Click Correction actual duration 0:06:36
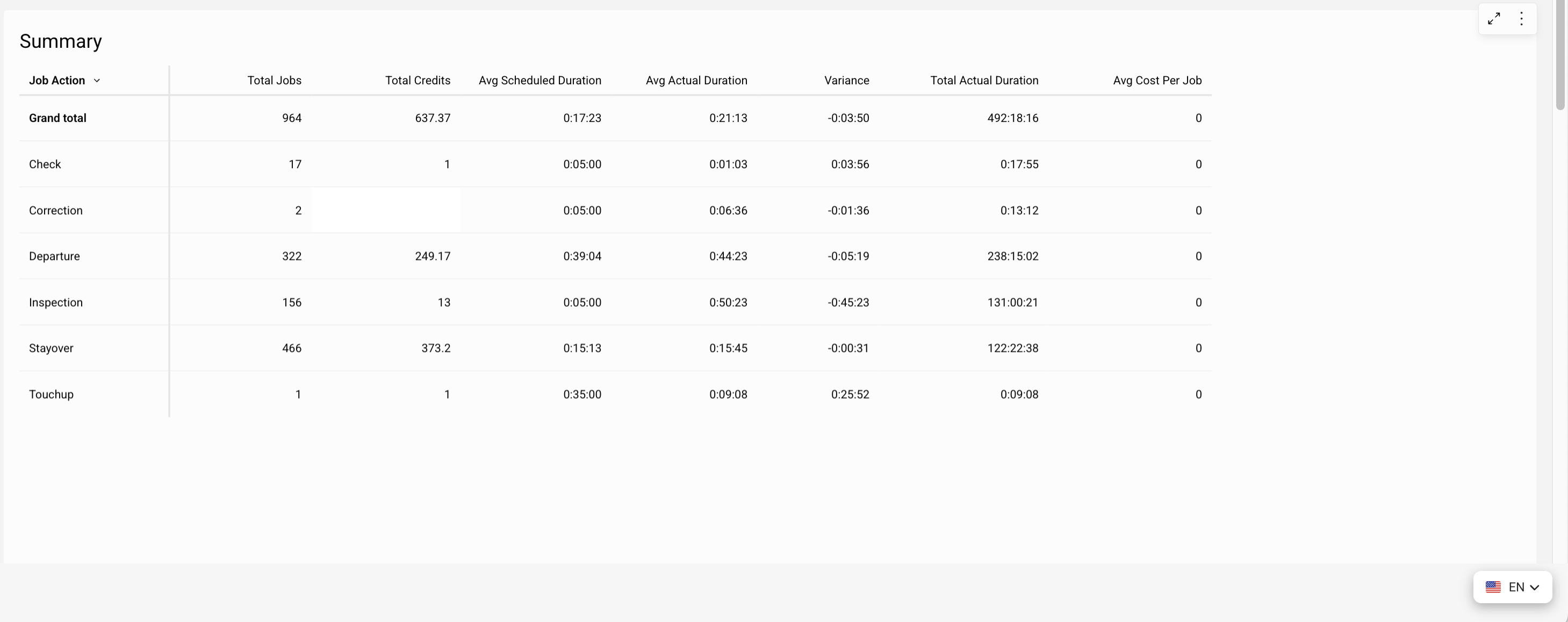 (728, 211)
